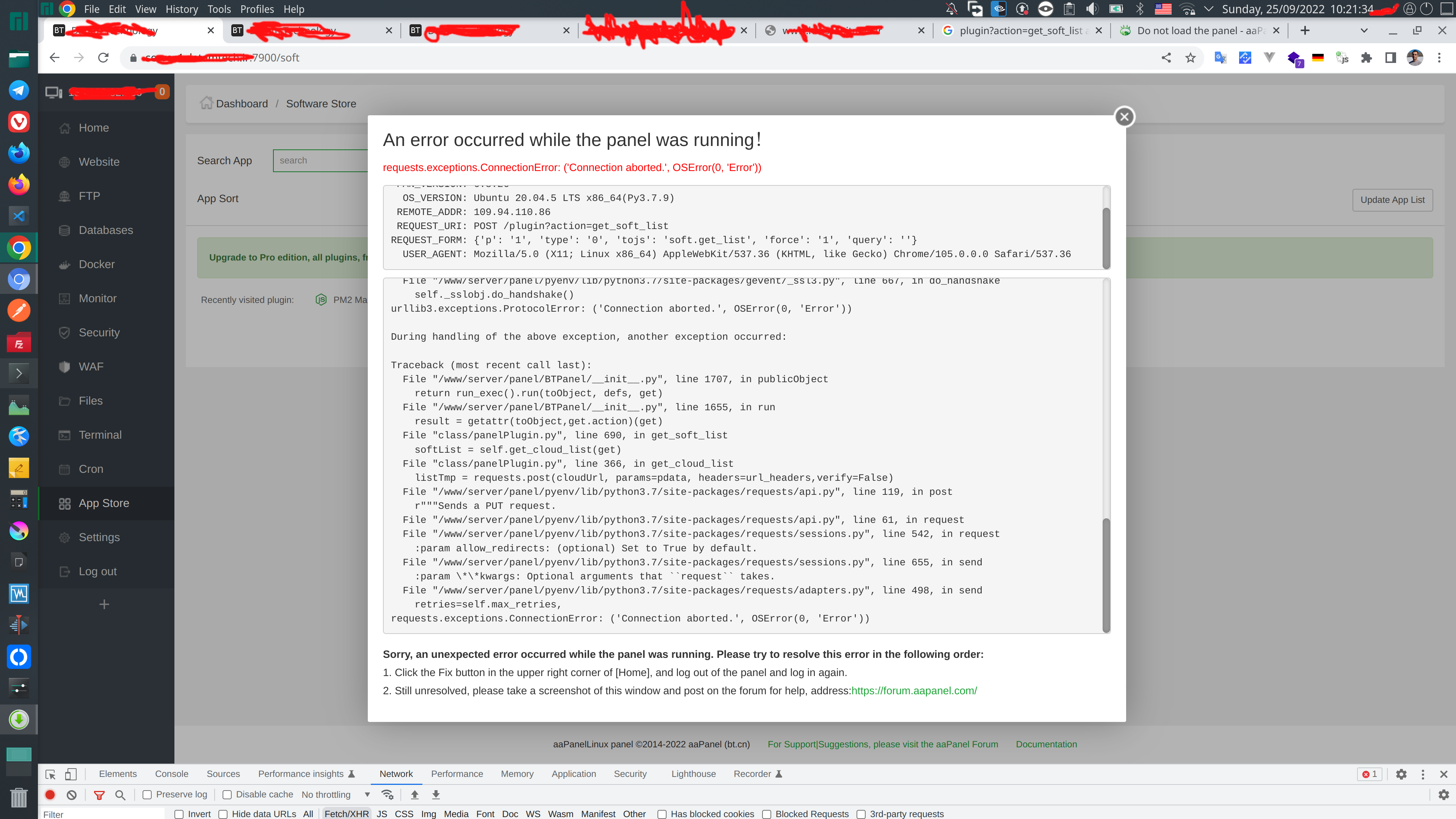Toggle the device toolbar icon

pos(71,774)
